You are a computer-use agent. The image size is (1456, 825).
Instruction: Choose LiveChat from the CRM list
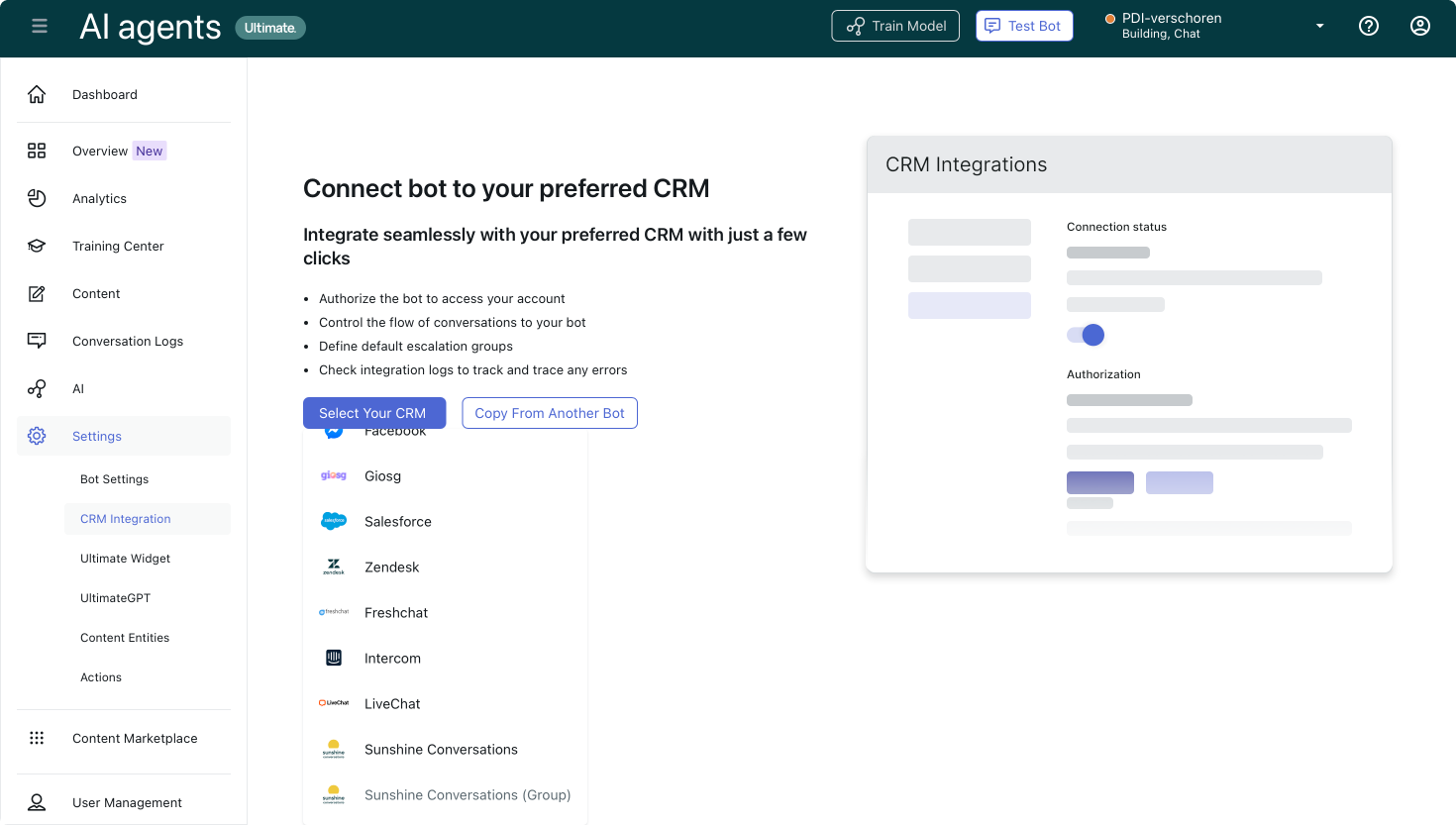point(446,703)
